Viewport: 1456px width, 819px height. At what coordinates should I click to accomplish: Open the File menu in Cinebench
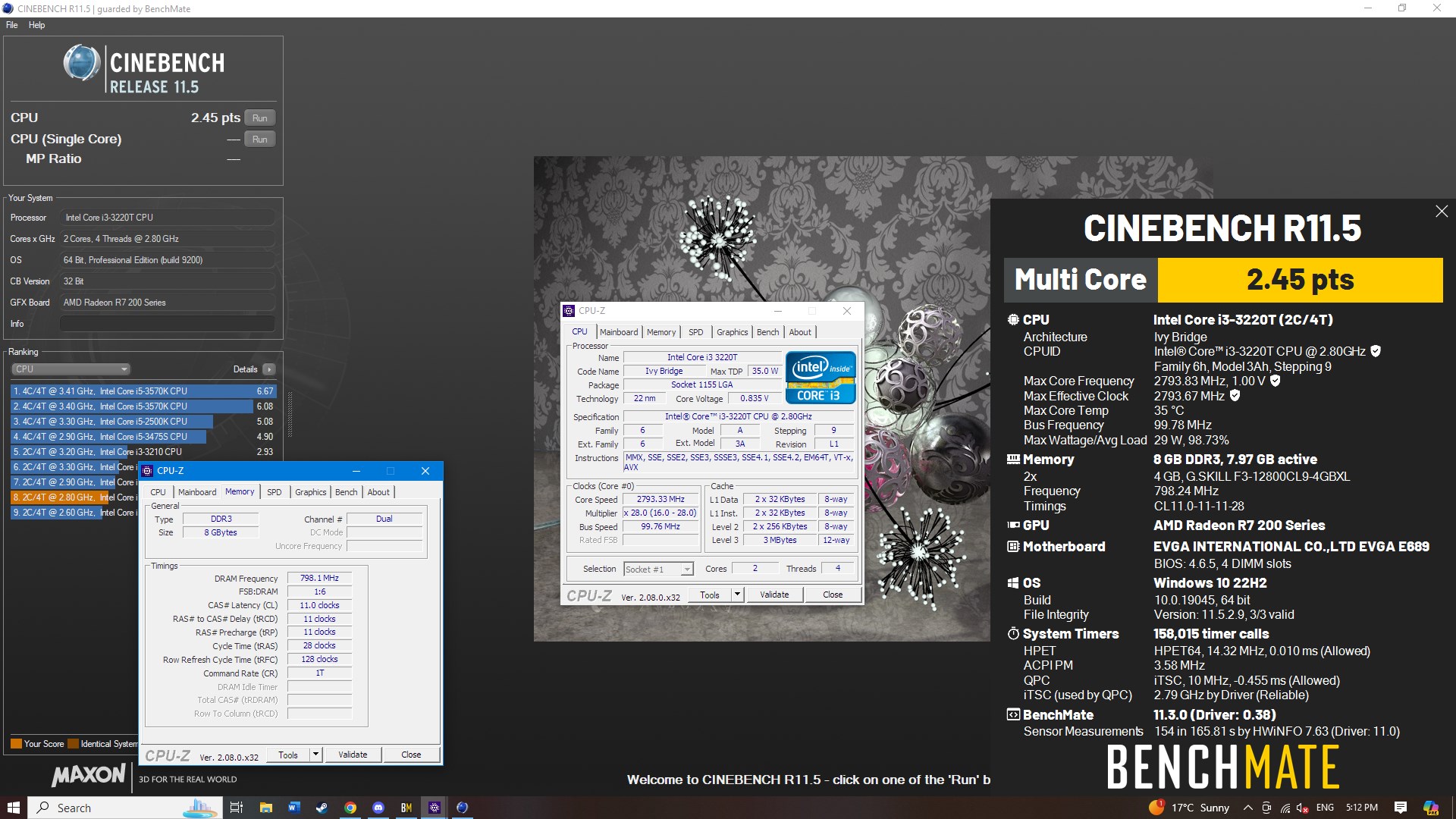click(x=12, y=25)
